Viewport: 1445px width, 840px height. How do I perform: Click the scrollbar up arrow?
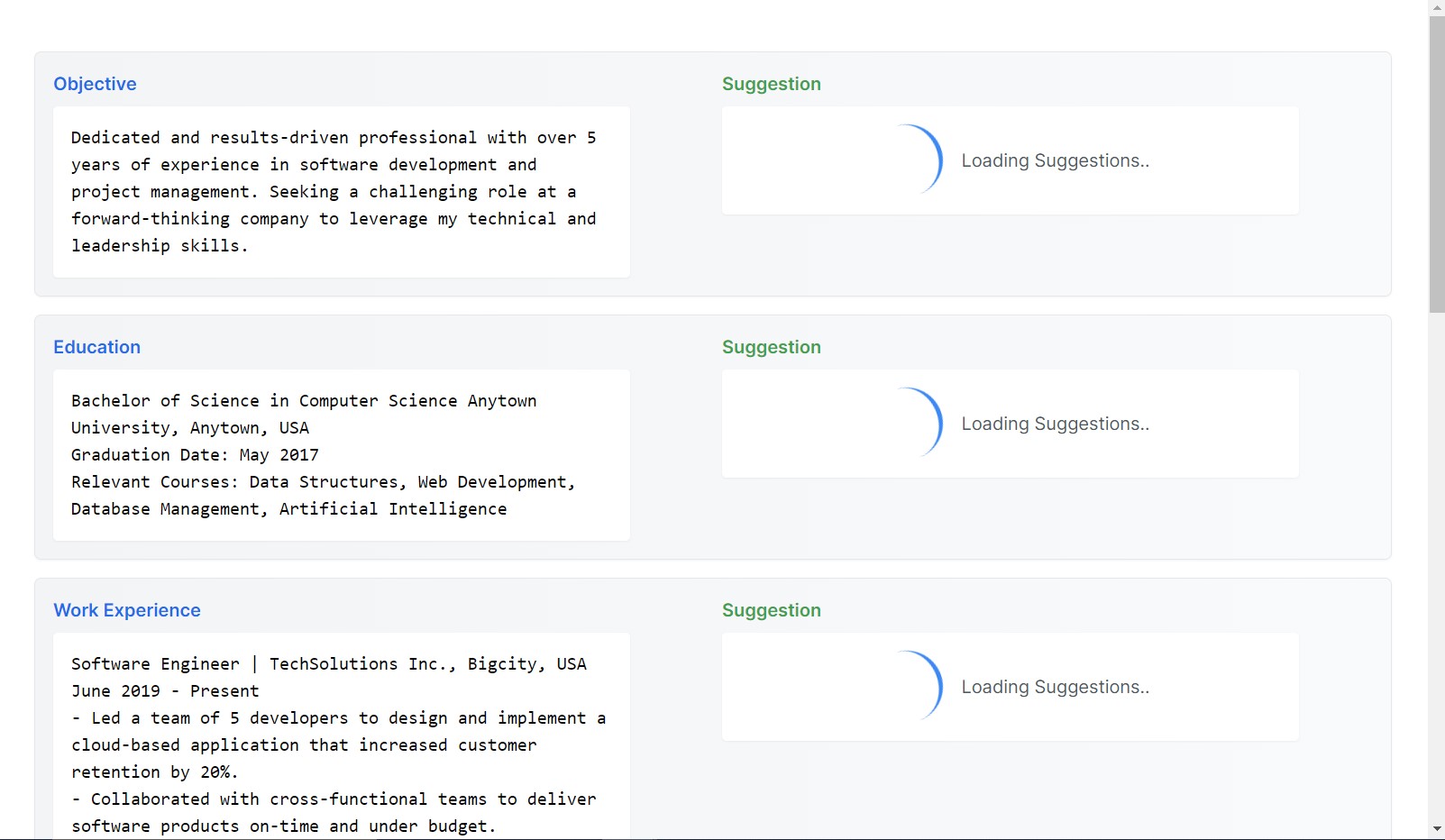click(1437, 7)
